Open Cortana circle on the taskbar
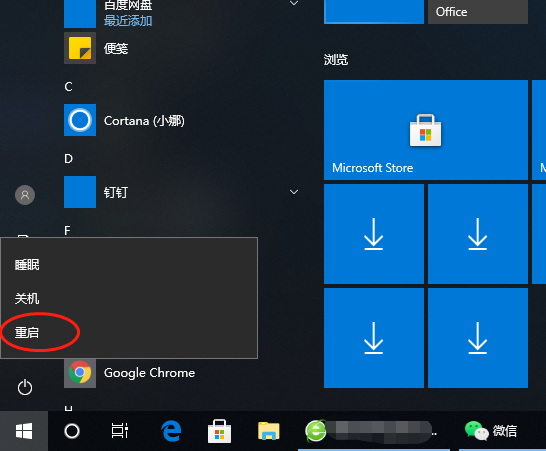The image size is (546, 451). (72, 431)
